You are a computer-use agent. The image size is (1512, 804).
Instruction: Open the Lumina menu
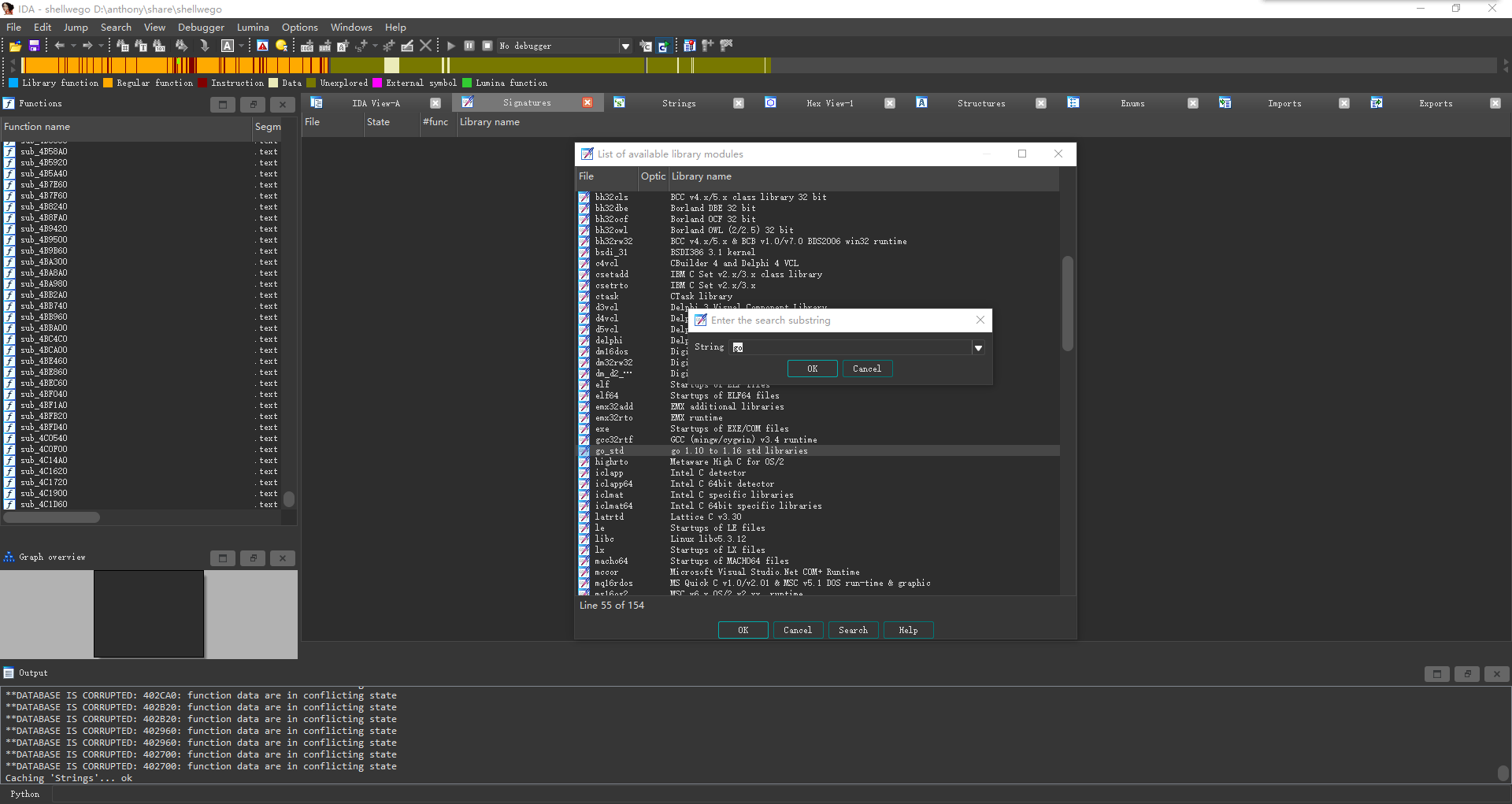[253, 27]
